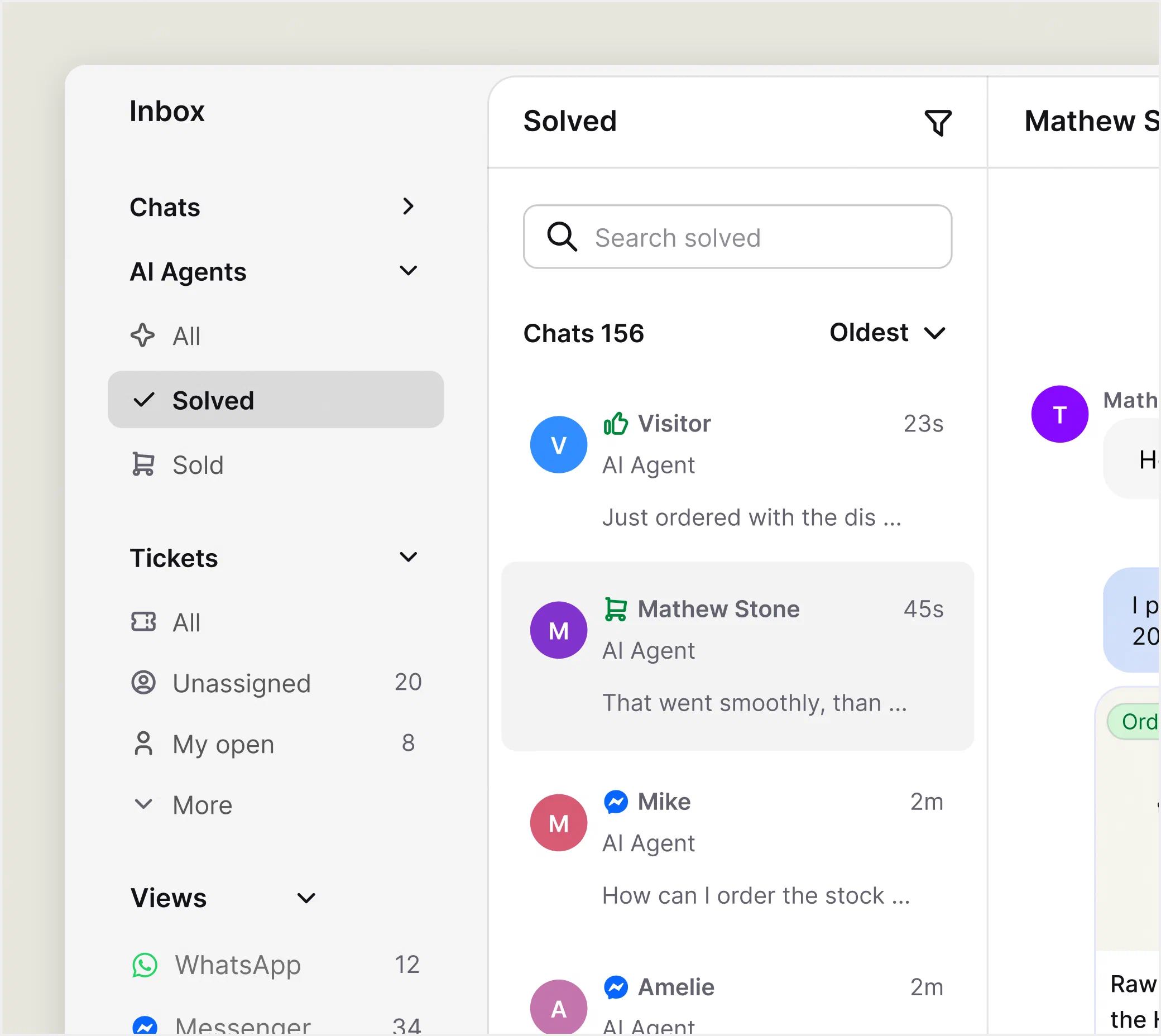Click the Messenger logo icon in Views
Image resolution: width=1161 pixels, height=1036 pixels.
point(145,1026)
